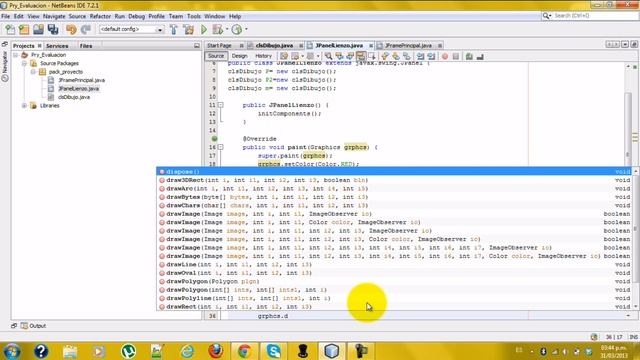Click the Redo toolbar icon
The height and width of the screenshot is (360, 640).
click(x=85, y=29)
